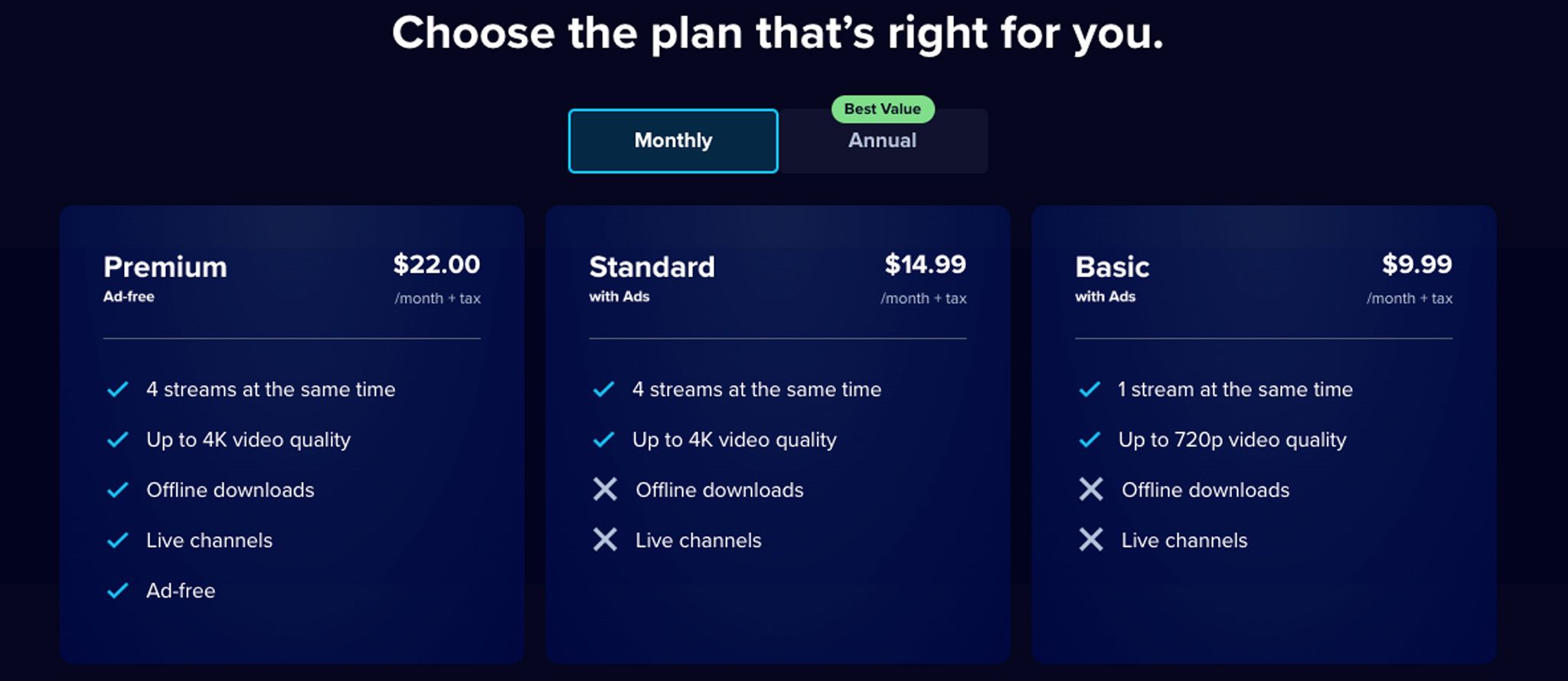Click the 'Choose the plan' heading text
This screenshot has width=1568, height=681.
click(x=778, y=32)
